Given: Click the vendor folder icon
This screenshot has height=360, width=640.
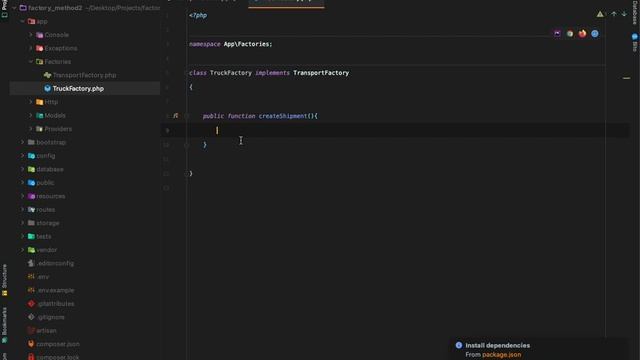Looking at the screenshot, I should (x=31, y=250).
